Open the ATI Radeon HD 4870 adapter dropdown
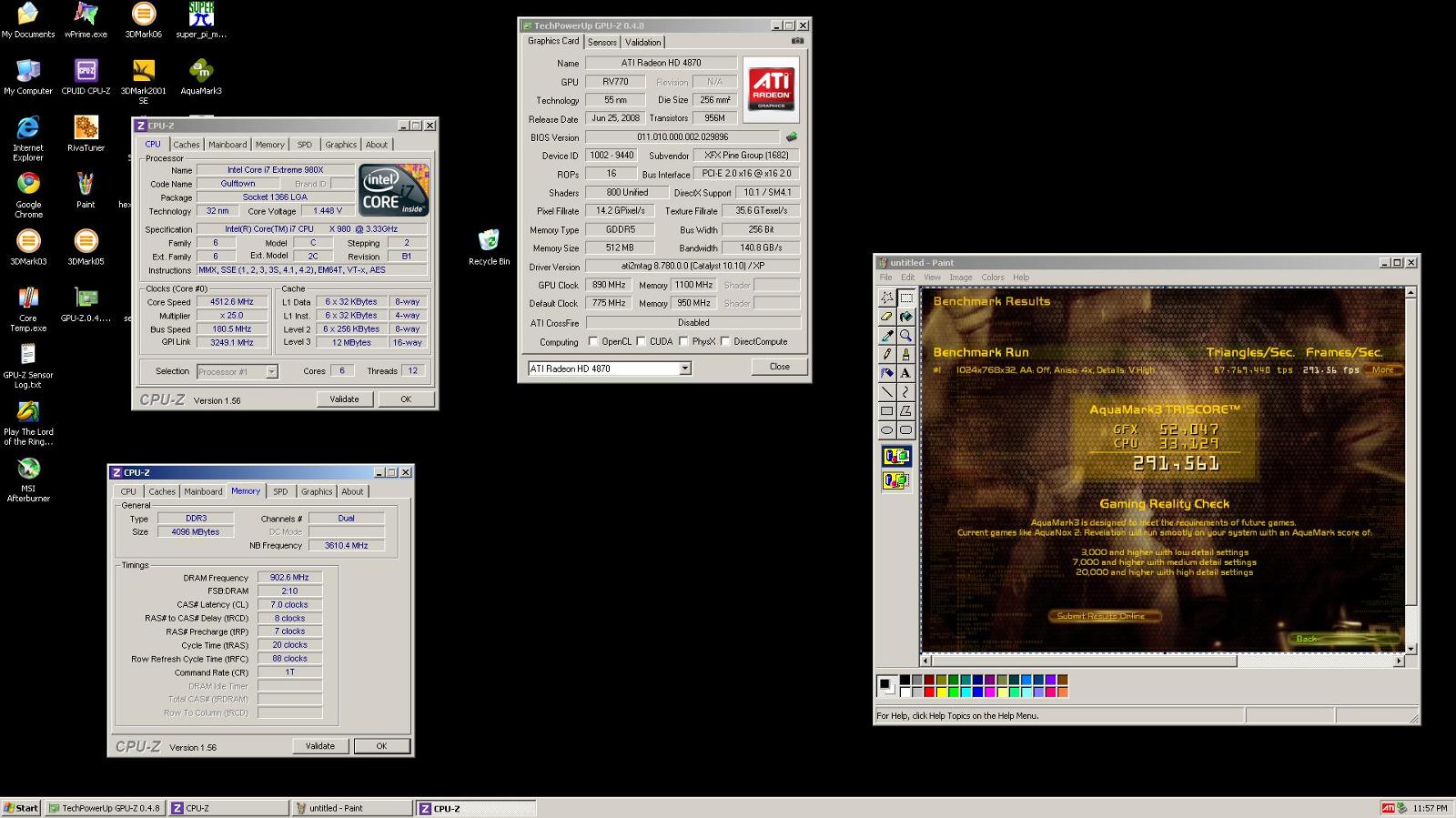This screenshot has height=818, width=1456. 685,369
